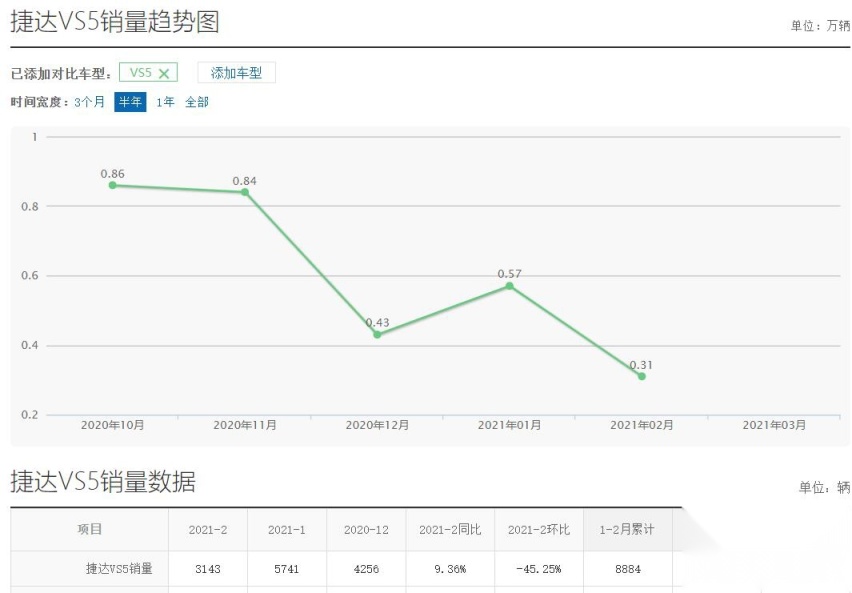852x593 pixels.
Task: Click the 0.84 data point for 2020年11月
Action: tap(245, 192)
